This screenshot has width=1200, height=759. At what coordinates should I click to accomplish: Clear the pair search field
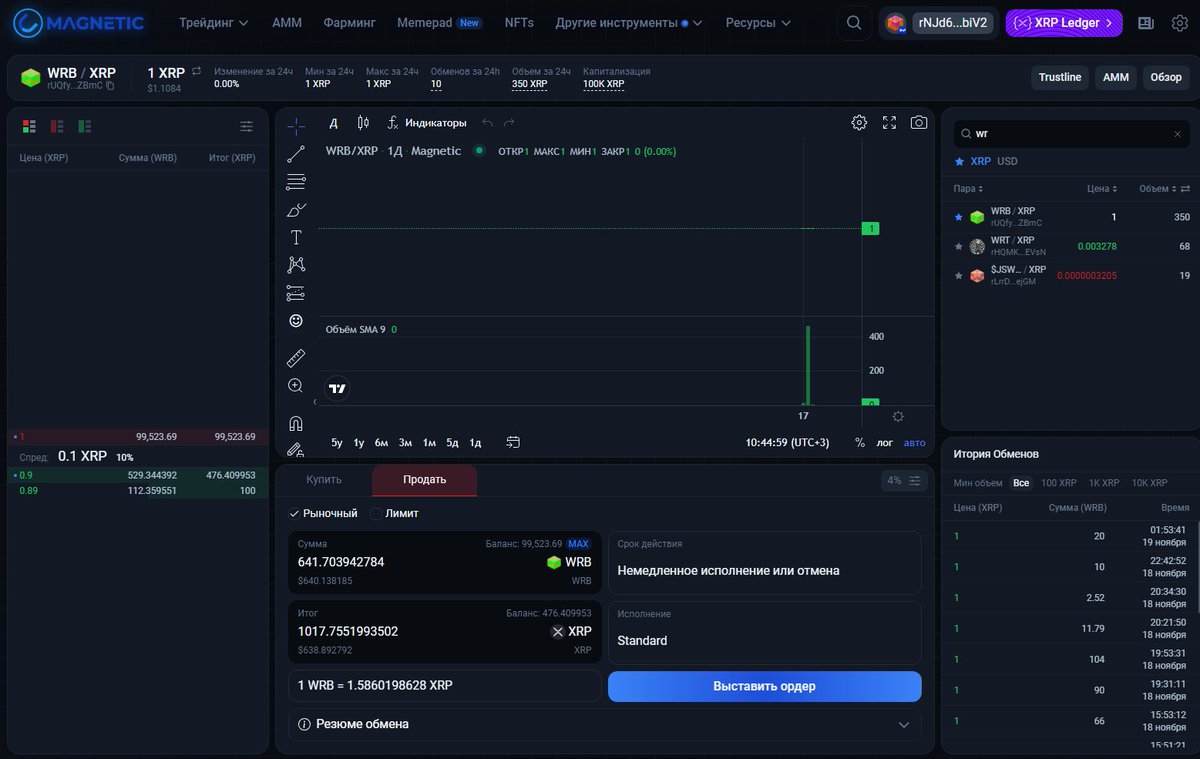[1177, 133]
